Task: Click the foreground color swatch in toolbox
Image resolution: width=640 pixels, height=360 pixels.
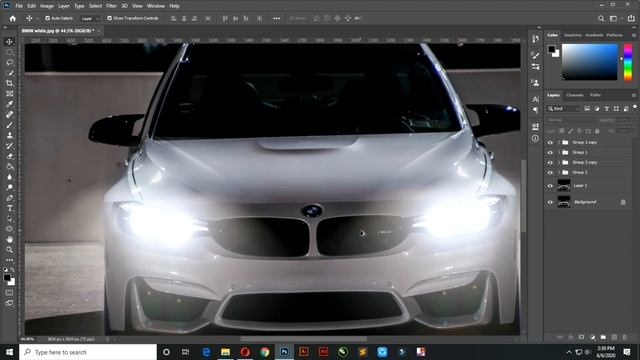Action: [x=7, y=278]
